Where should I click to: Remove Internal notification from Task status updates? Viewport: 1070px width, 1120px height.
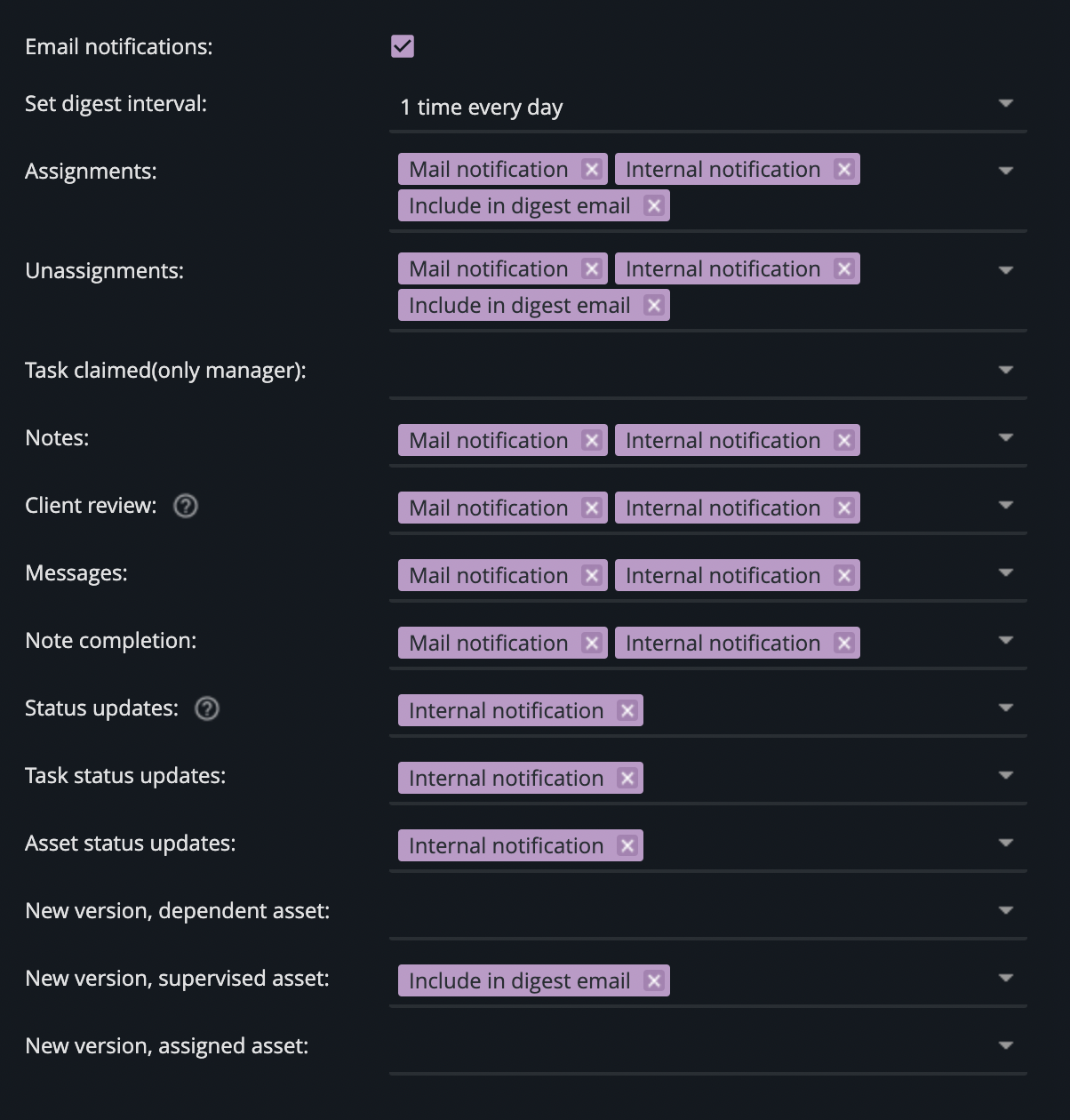(627, 778)
